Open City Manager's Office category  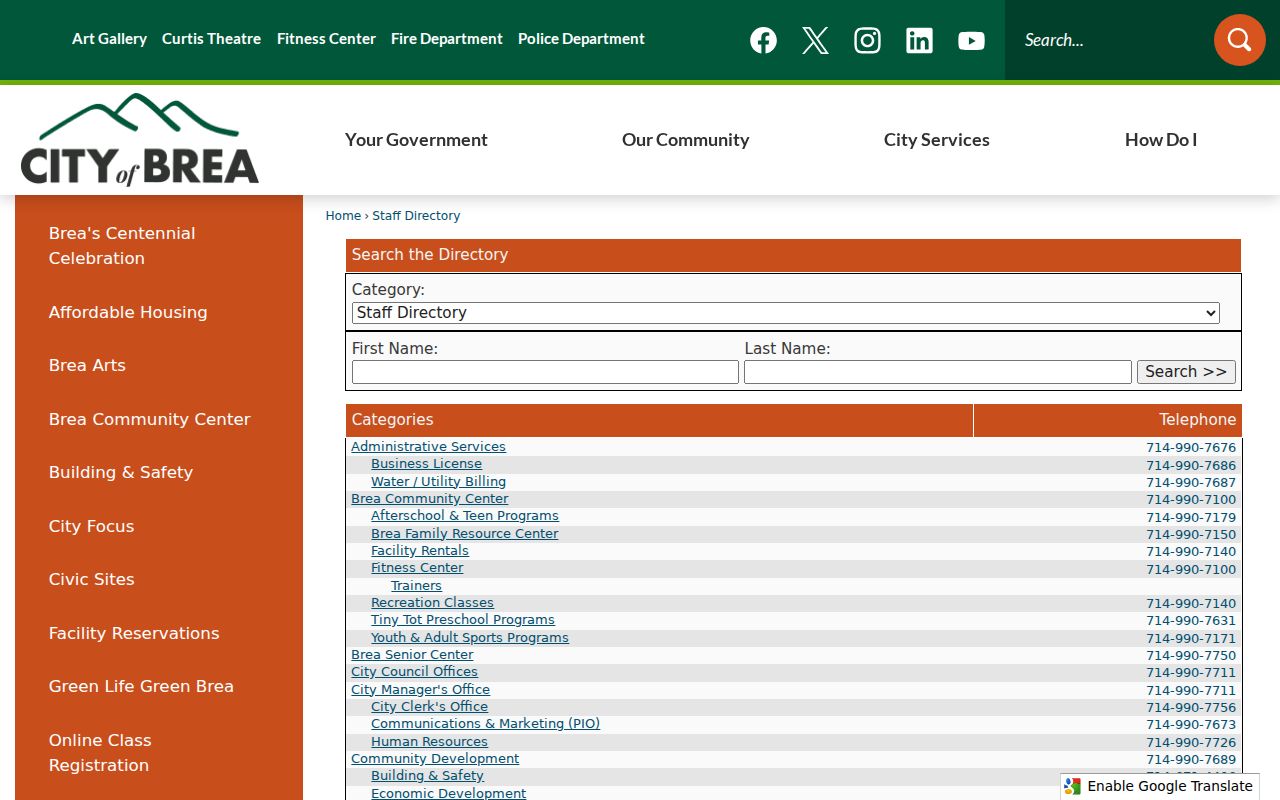(x=420, y=690)
